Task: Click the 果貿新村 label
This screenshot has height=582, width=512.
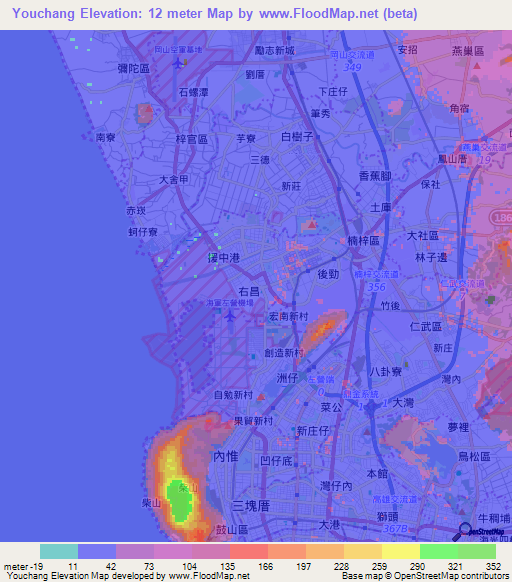Action: 253,421
